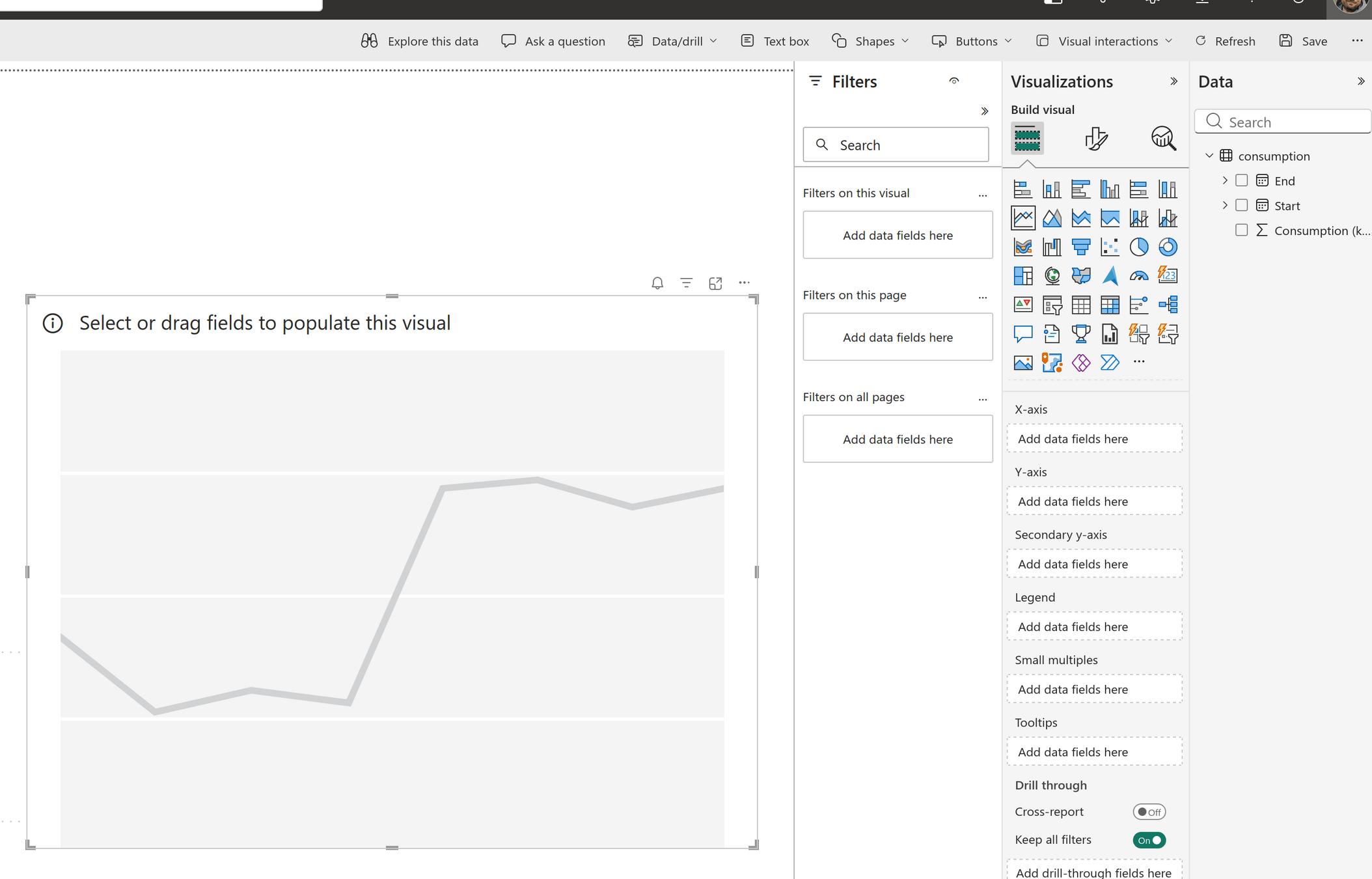
Task: Click the Filters pane search field
Action: click(896, 145)
